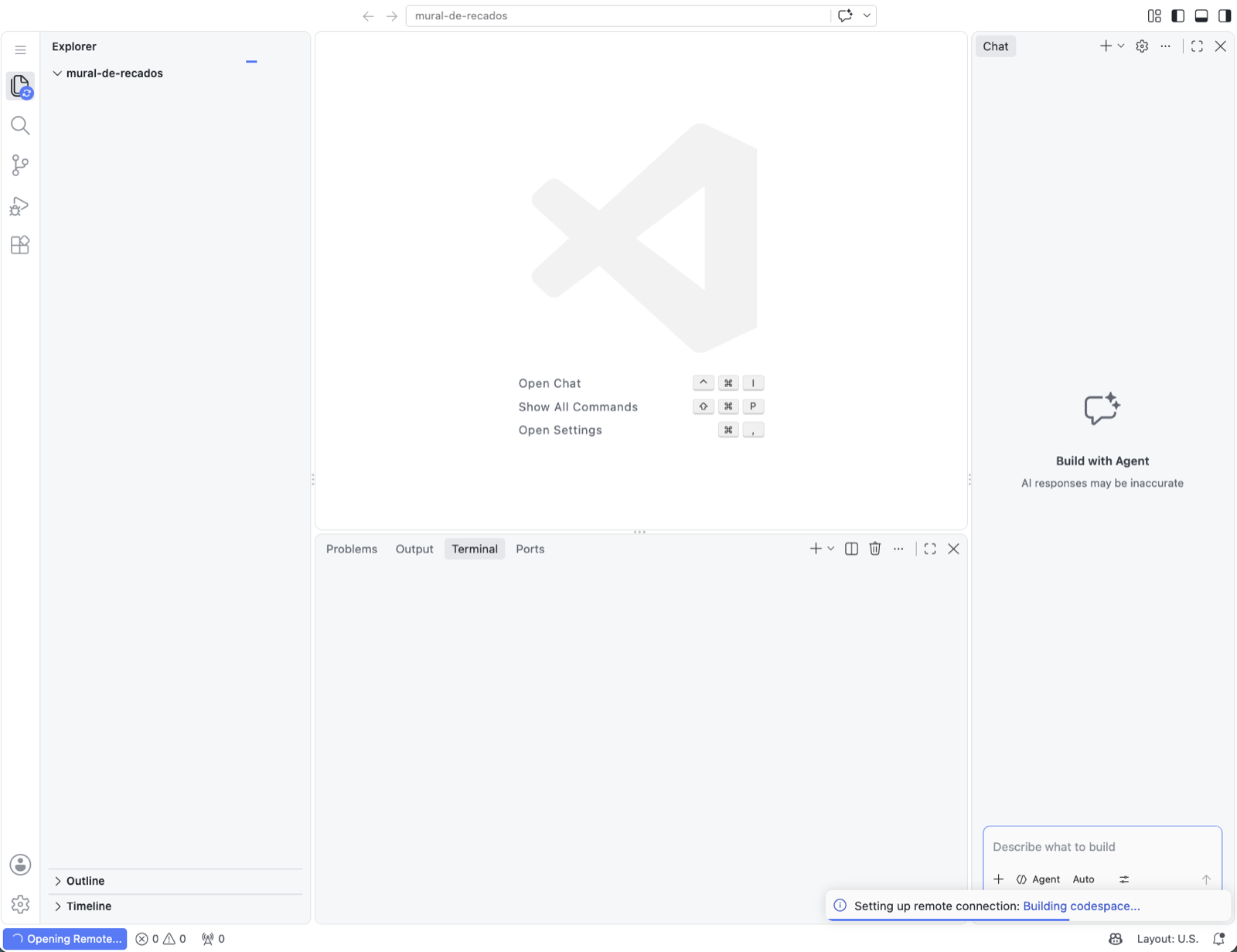1237x952 pixels.
Task: Maximize the terminal panel size
Action: click(x=930, y=549)
